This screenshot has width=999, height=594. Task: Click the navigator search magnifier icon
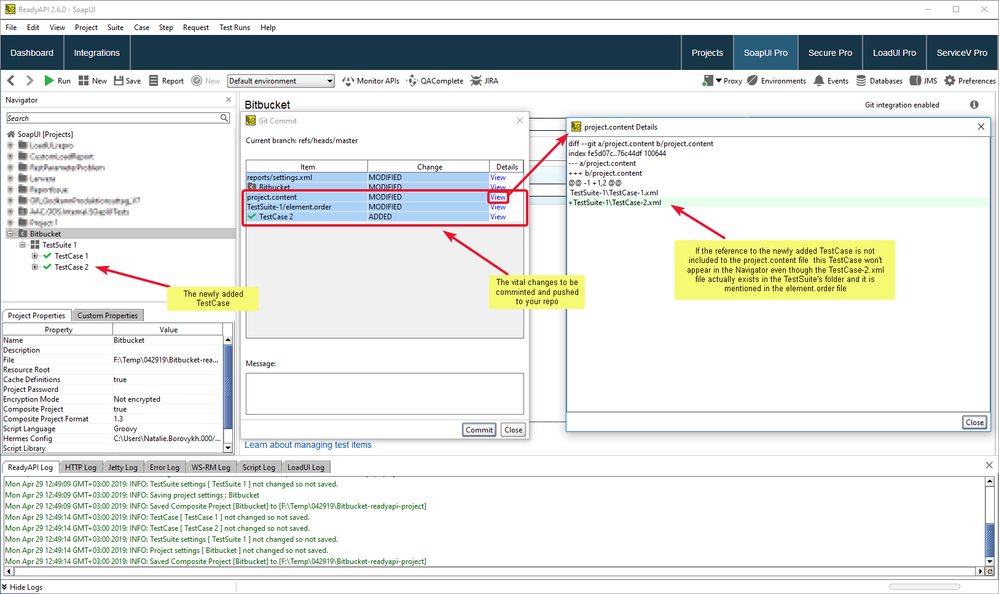pyautogui.click(x=223, y=118)
